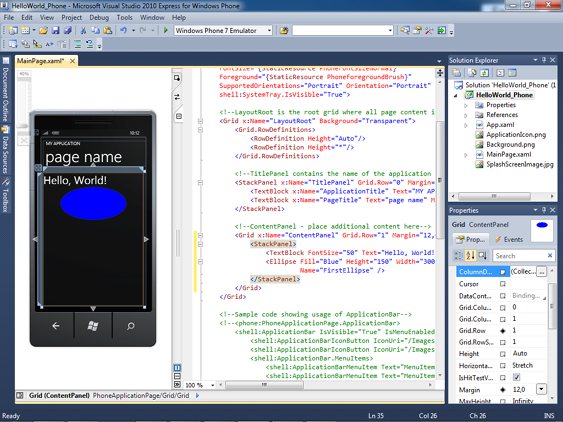Click the Save floppy disk icon
The height and width of the screenshot is (422, 563).
click(x=55, y=31)
